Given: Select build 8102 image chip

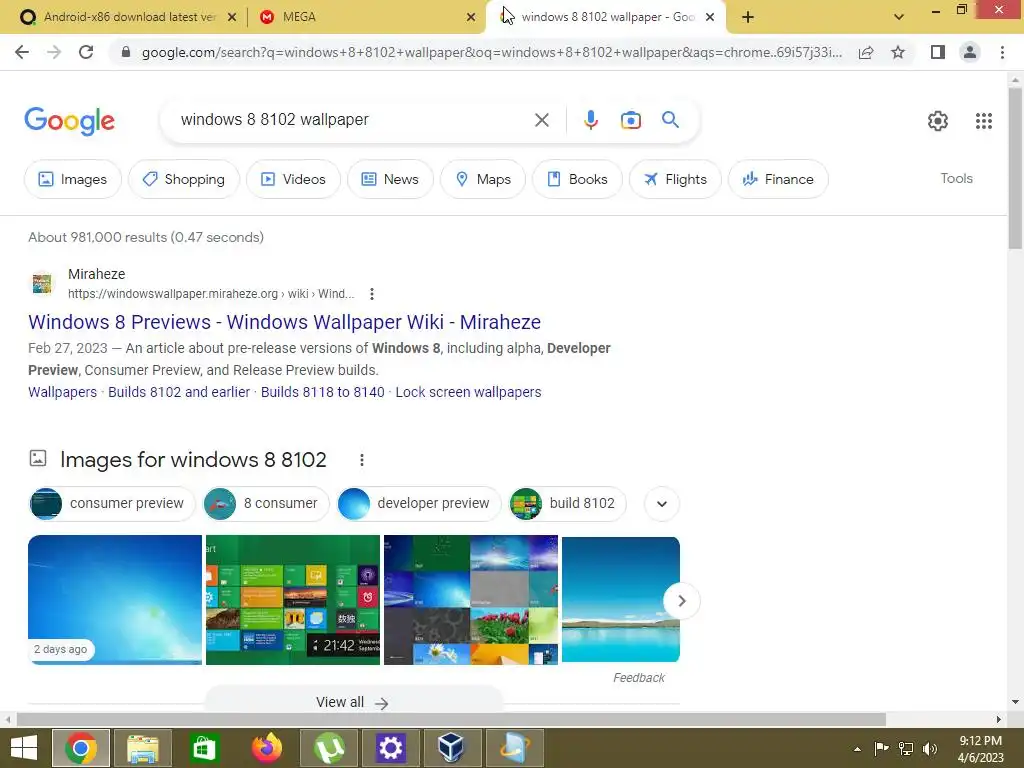Looking at the screenshot, I should point(568,504).
